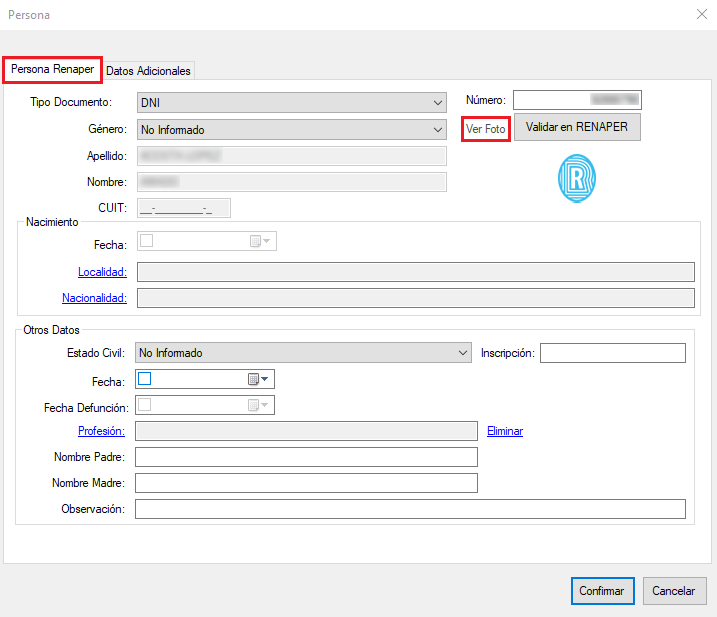Click the RENAPER fingerprint logo icon
The image size is (717, 617).
pos(577,179)
